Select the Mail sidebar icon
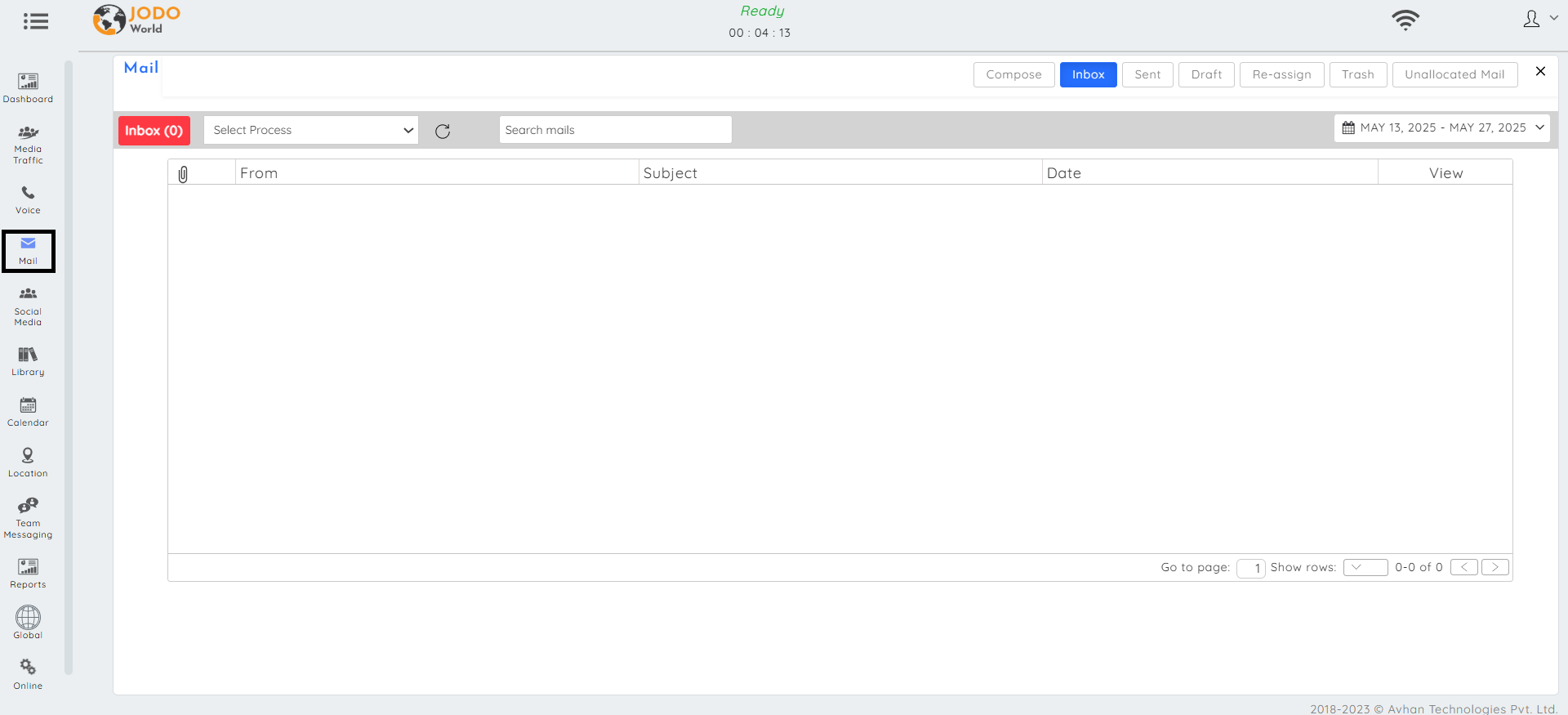The height and width of the screenshot is (715, 1568). (x=29, y=251)
